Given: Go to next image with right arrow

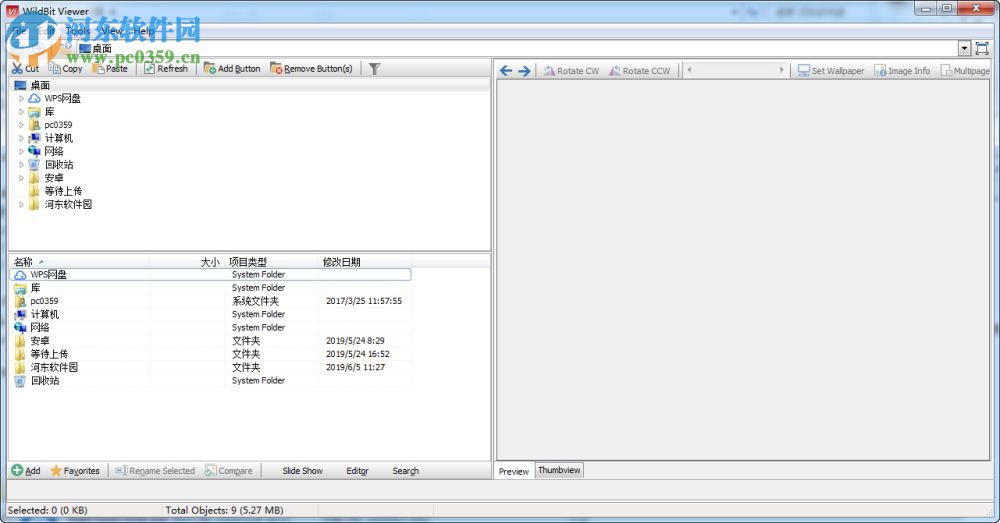Looking at the screenshot, I should [524, 71].
